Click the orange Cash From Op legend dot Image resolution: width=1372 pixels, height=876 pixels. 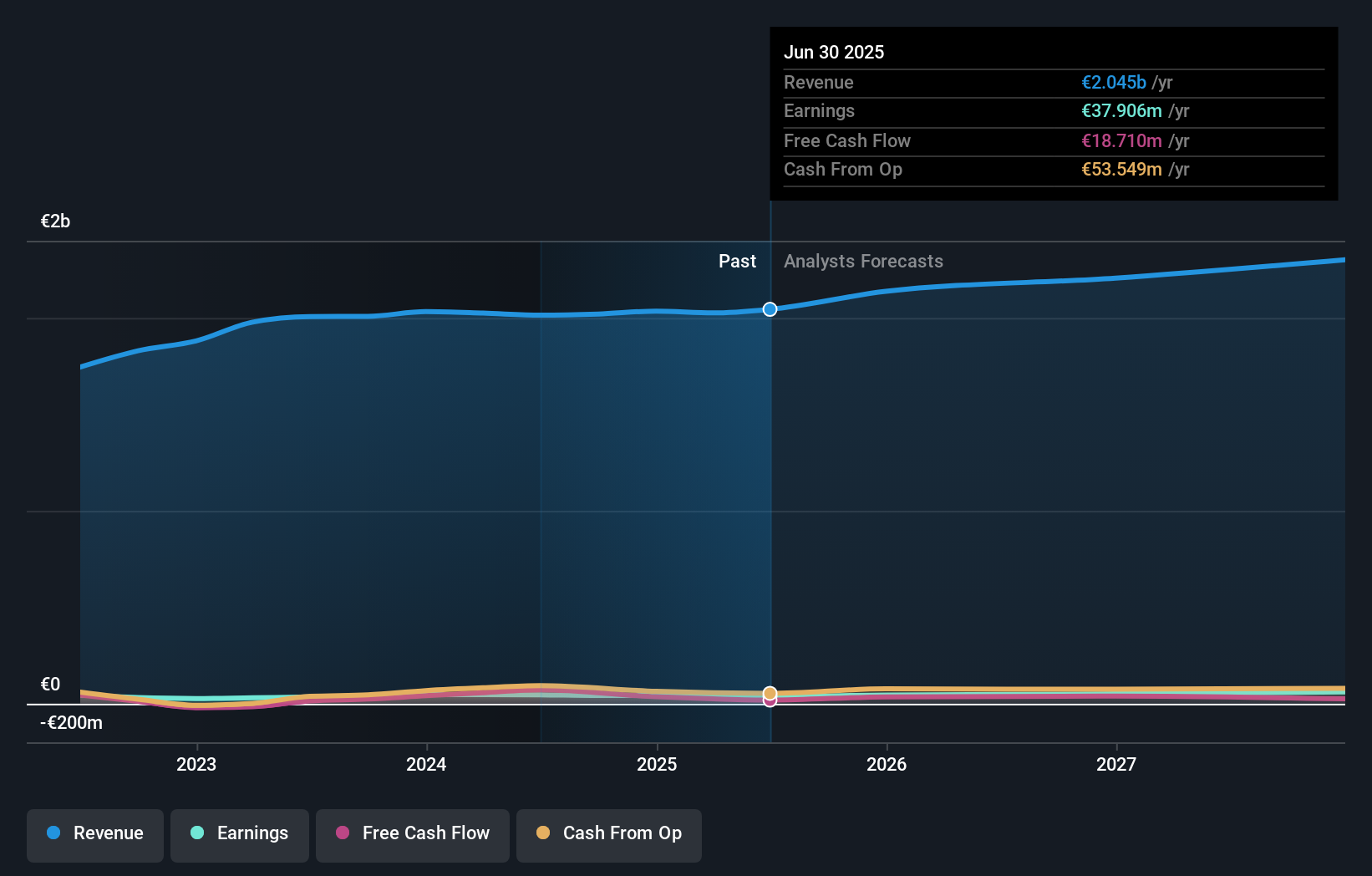[544, 833]
